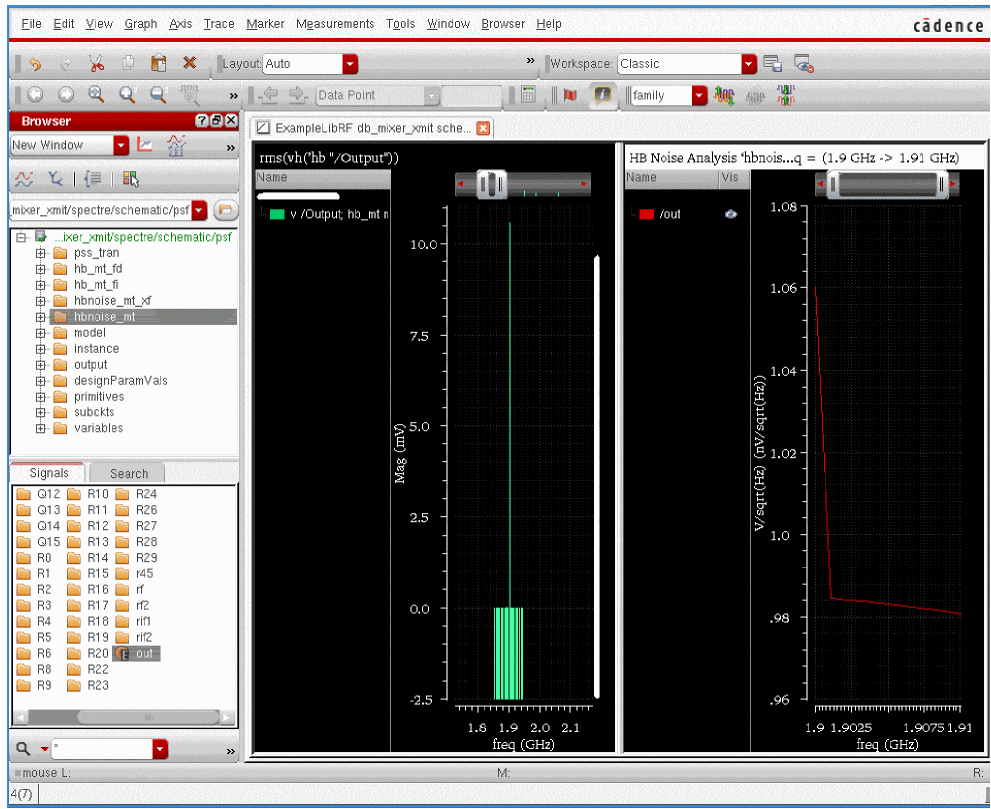This screenshot has height=809, width=991.
Task: Open the calculator tool icon
Action: tap(529, 95)
